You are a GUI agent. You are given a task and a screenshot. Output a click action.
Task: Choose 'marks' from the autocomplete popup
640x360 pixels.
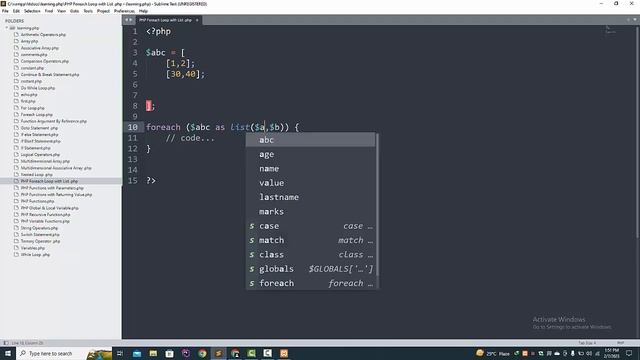click(311, 211)
